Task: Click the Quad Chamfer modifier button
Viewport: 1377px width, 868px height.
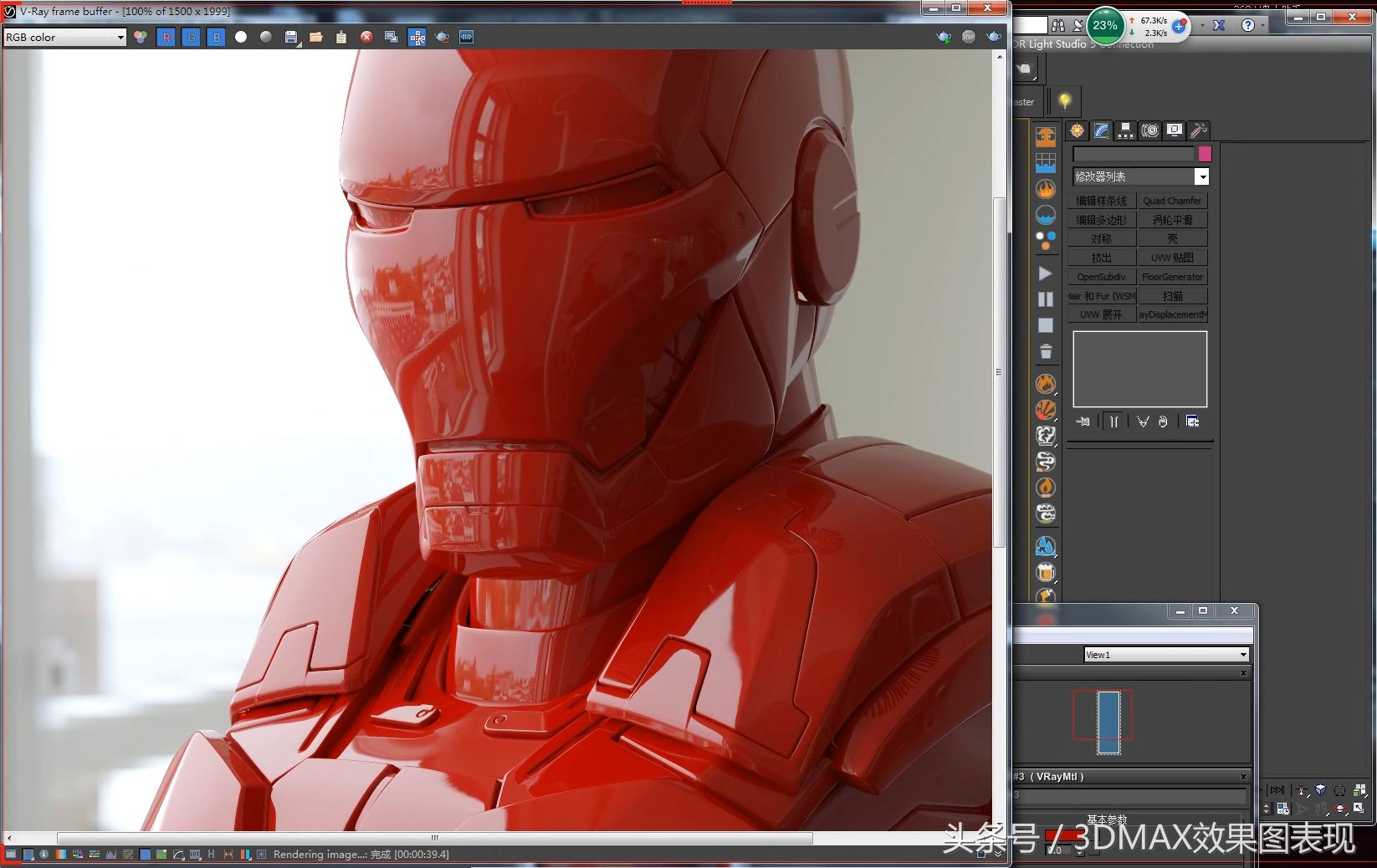Action: 1172,201
